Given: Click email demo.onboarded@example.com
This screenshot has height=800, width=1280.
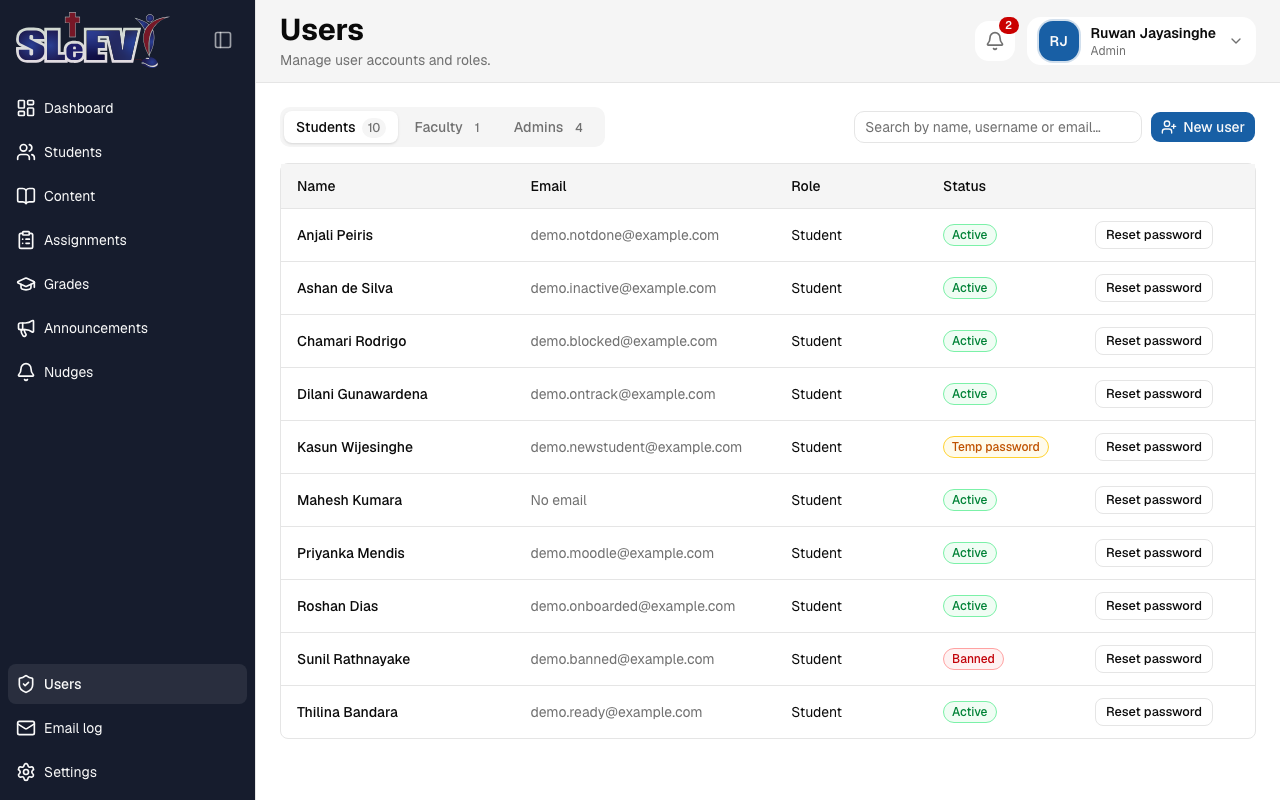Looking at the screenshot, I should point(633,606).
